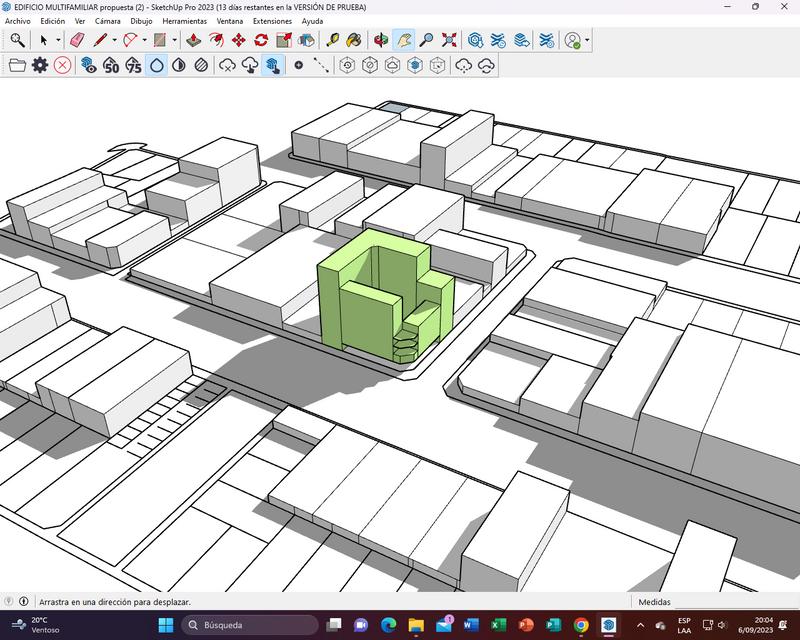Activate the Push/Pull tool
Image resolution: width=800 pixels, height=640 pixels.
click(195, 40)
